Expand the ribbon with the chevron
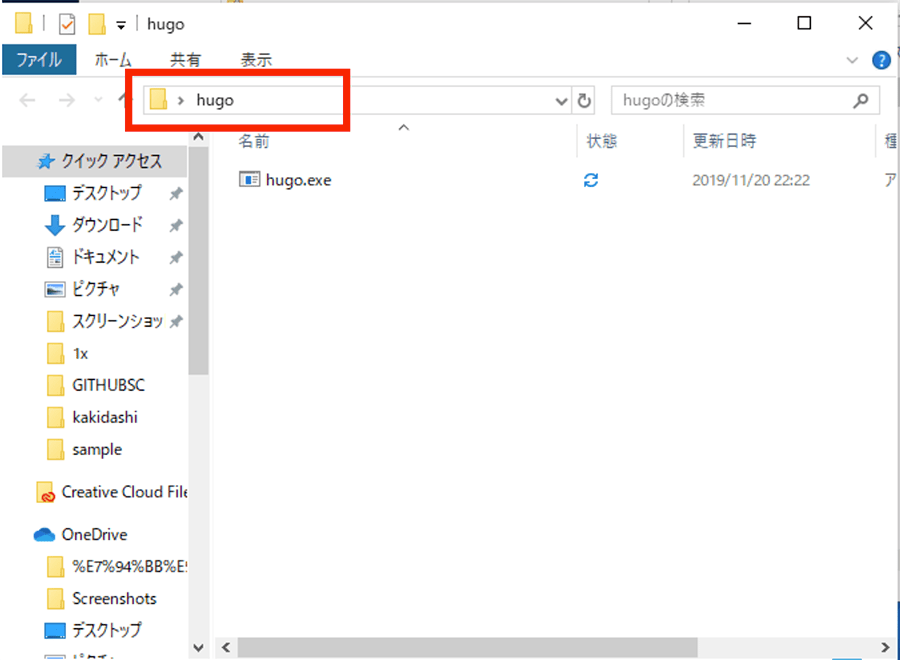Viewport: 900px width, 660px height. point(852,60)
